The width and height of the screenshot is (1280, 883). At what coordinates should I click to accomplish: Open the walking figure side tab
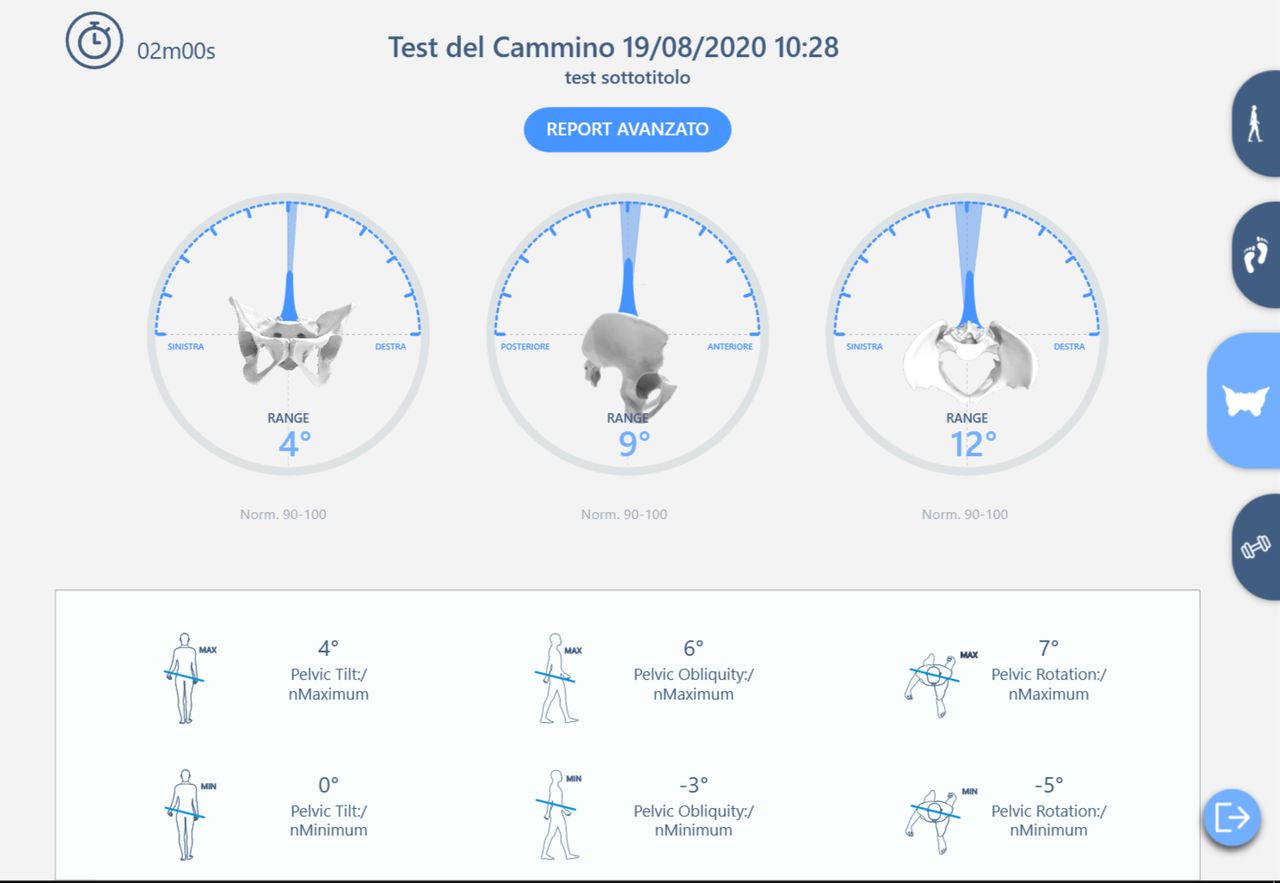1255,124
